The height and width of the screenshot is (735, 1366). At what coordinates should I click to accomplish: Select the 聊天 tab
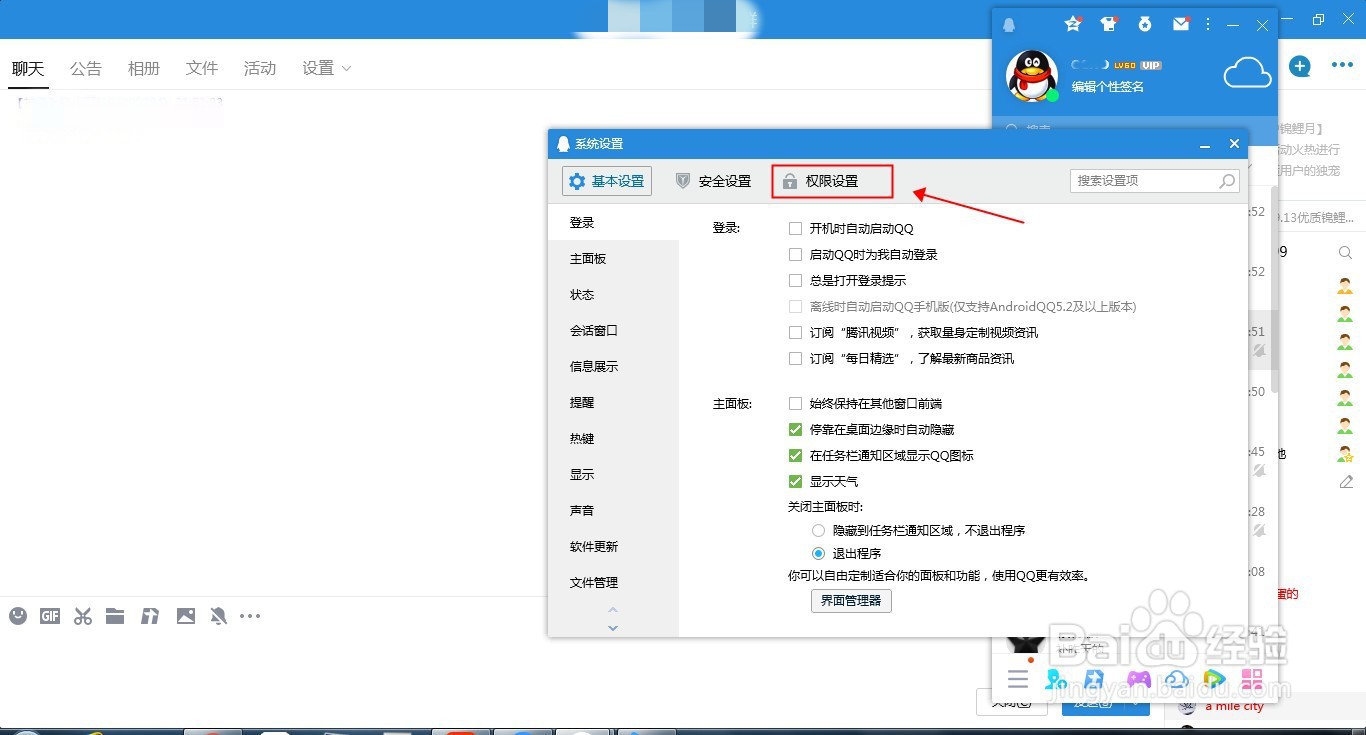coord(28,68)
